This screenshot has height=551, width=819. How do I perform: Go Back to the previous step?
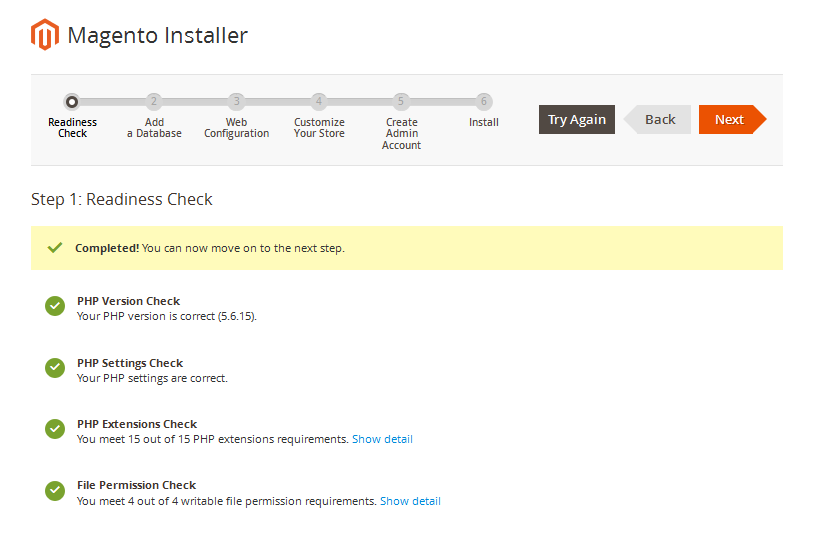click(658, 120)
